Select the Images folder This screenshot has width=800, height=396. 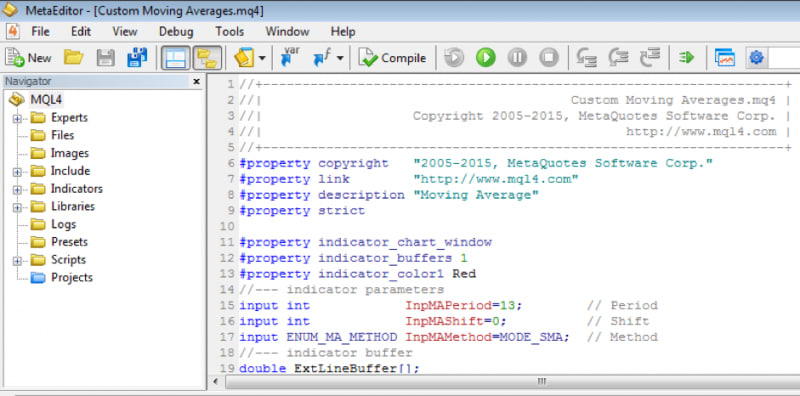point(69,153)
